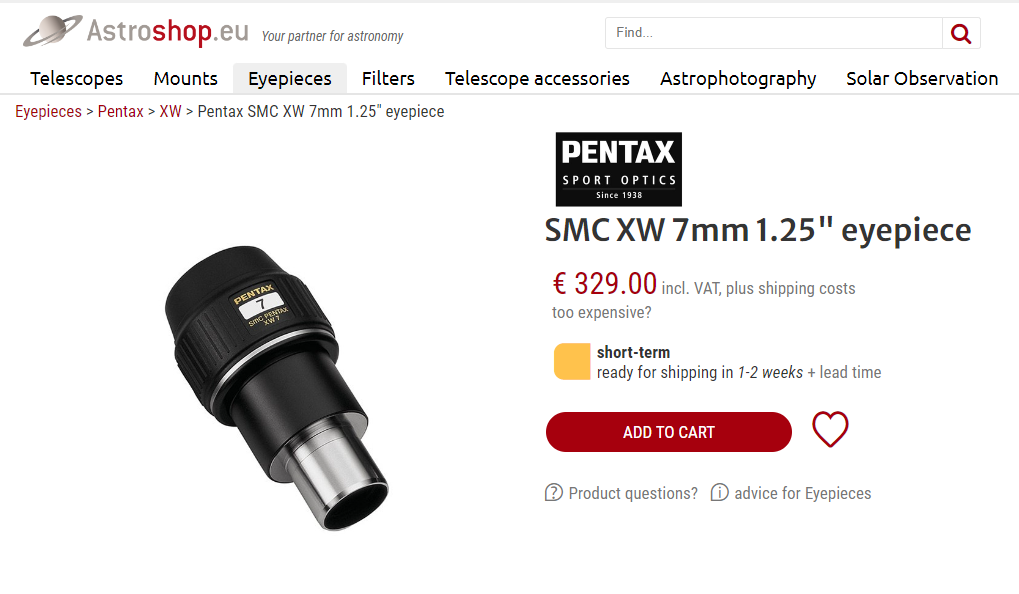Click the Astroshop planet logo icon
Screen dimensions: 1019x594
53,31
